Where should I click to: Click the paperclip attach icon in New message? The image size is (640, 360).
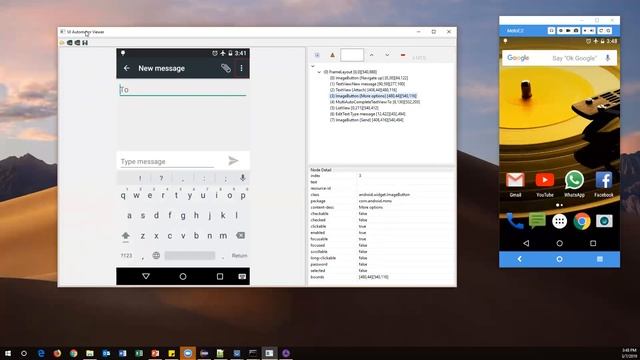click(x=226, y=68)
